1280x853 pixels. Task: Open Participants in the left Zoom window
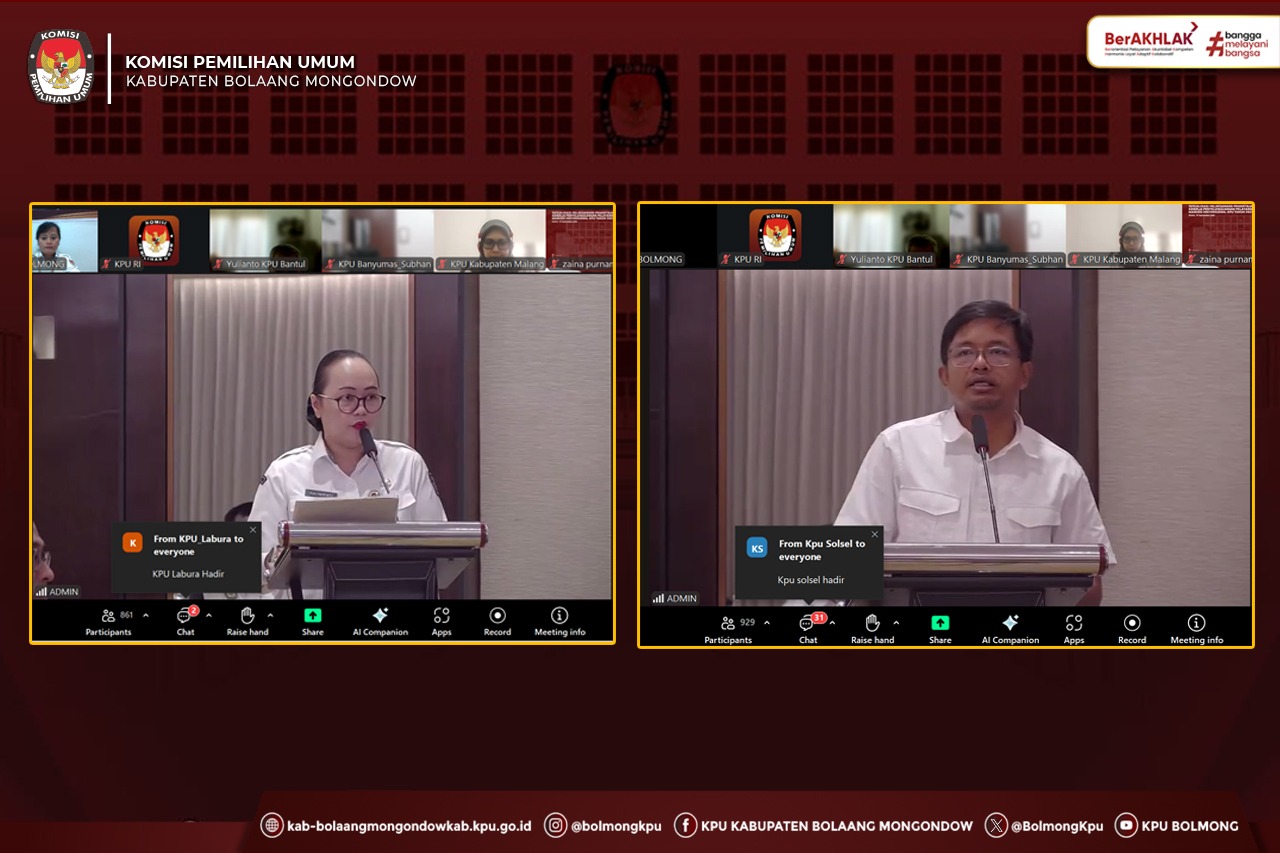tap(109, 620)
